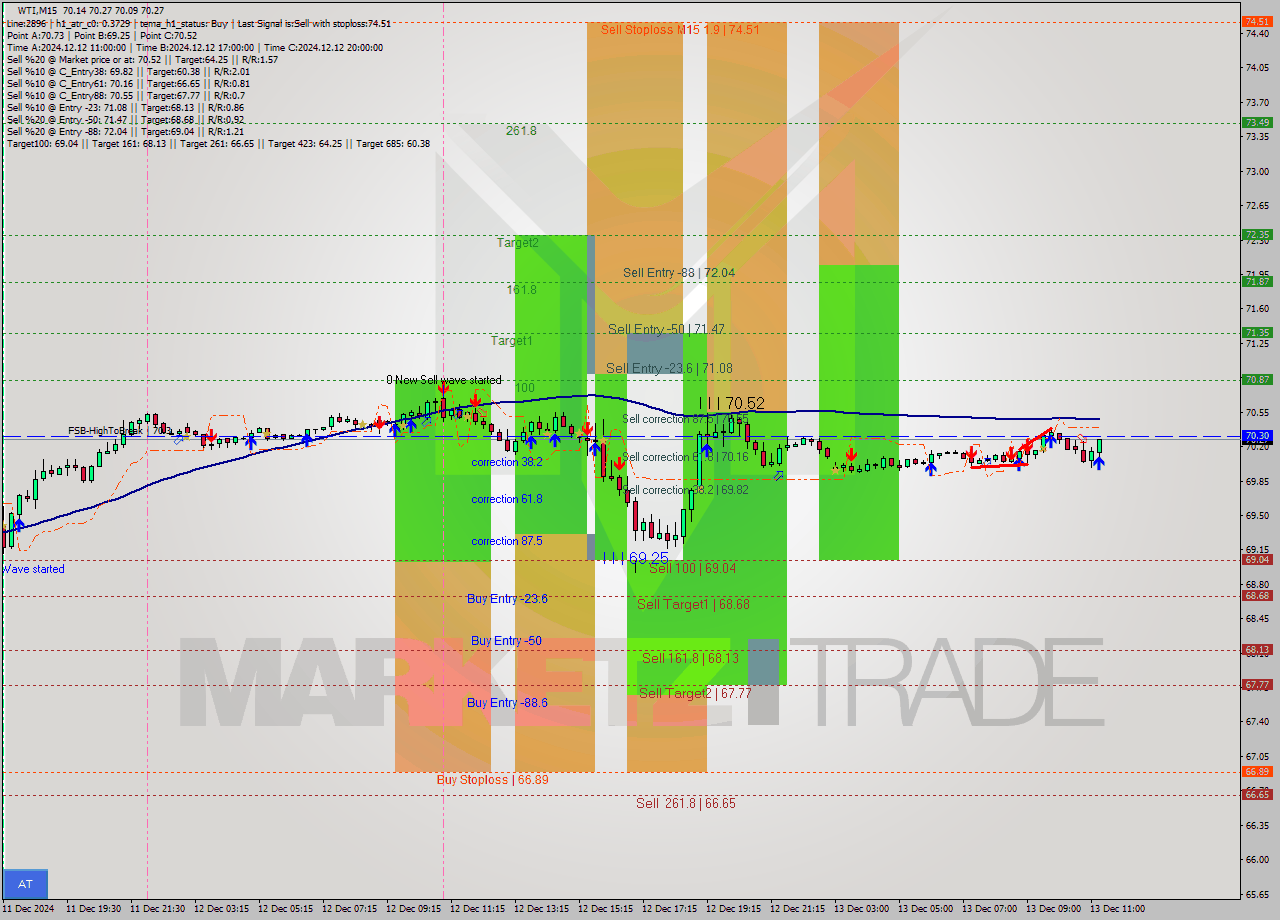The height and width of the screenshot is (920, 1280).
Task: Select the 'WTI,M15' chart title text
Action: click(37, 11)
